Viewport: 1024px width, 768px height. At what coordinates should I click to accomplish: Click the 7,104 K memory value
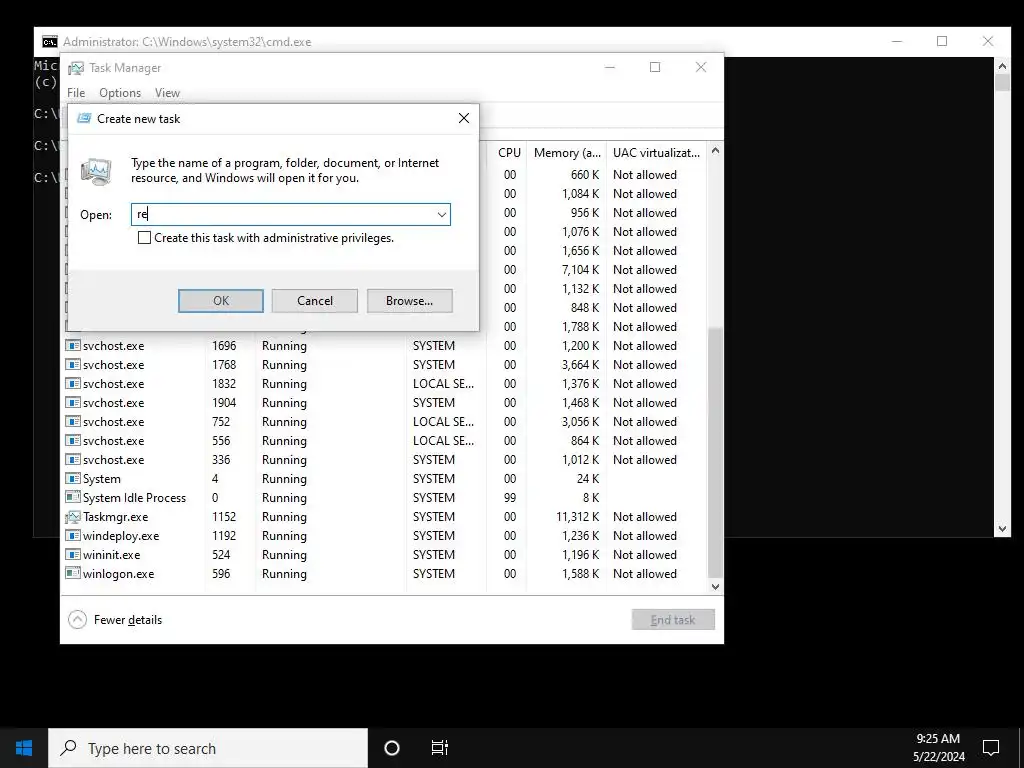point(580,270)
